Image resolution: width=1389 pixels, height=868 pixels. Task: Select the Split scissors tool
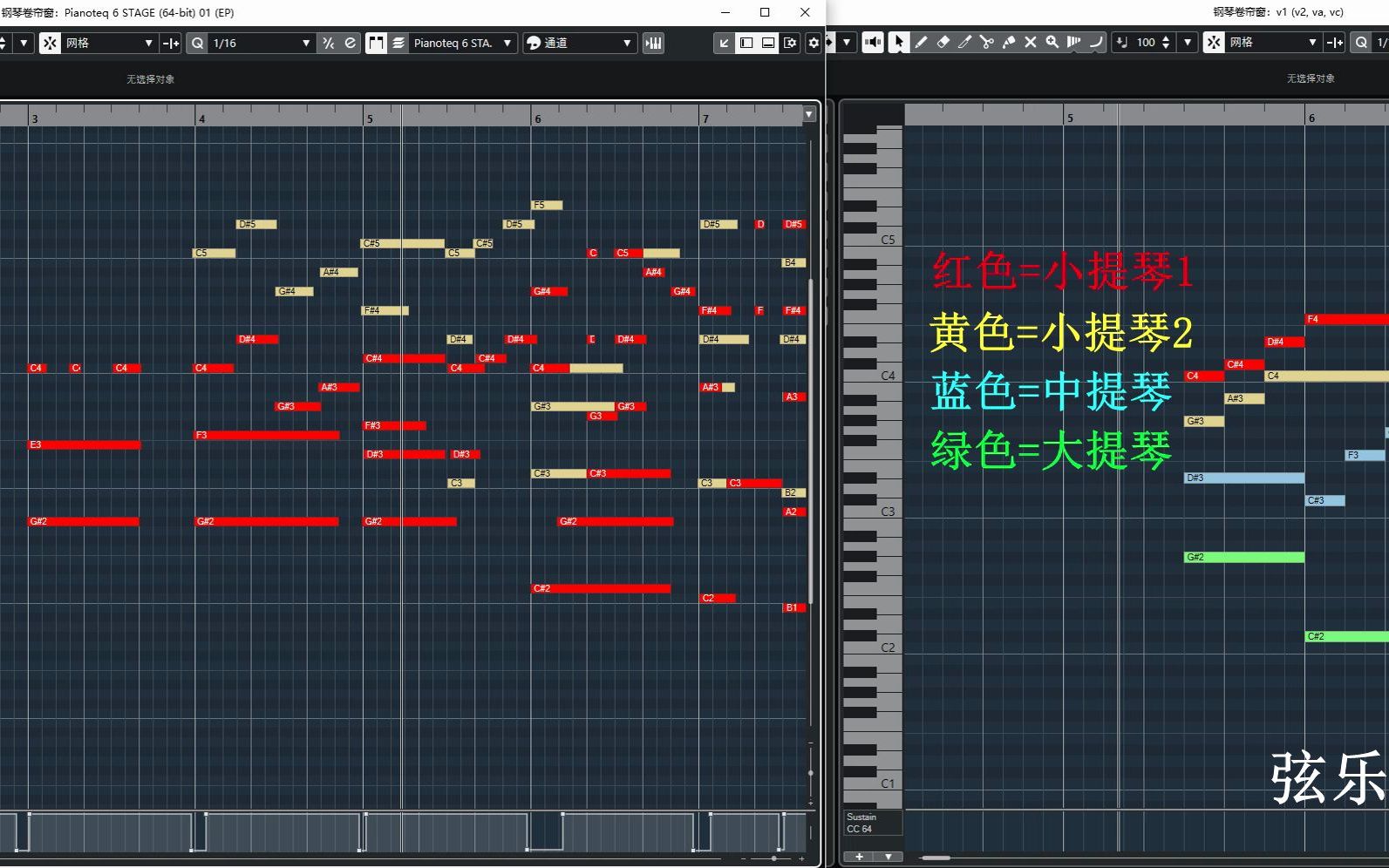click(986, 42)
